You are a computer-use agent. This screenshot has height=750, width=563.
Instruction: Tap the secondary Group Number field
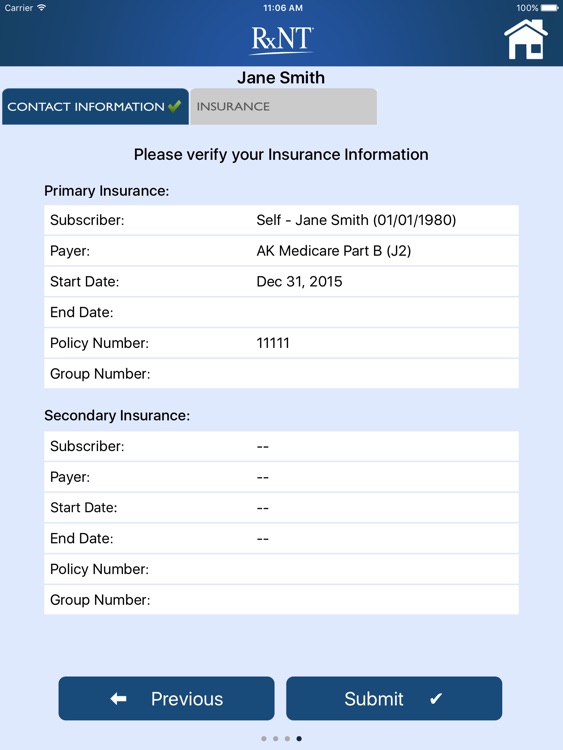(x=281, y=600)
